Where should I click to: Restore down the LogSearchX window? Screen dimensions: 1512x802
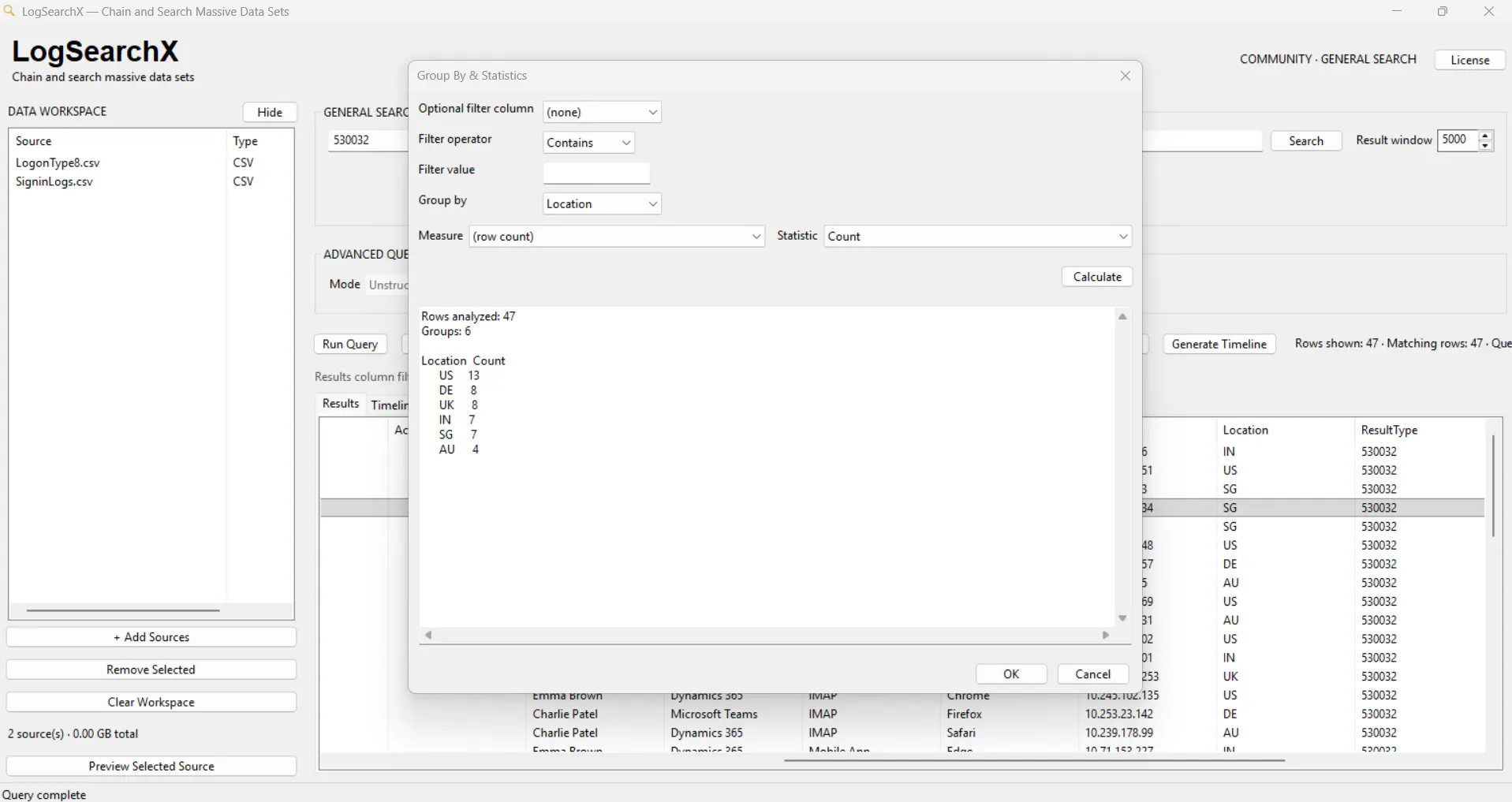pos(1443,11)
